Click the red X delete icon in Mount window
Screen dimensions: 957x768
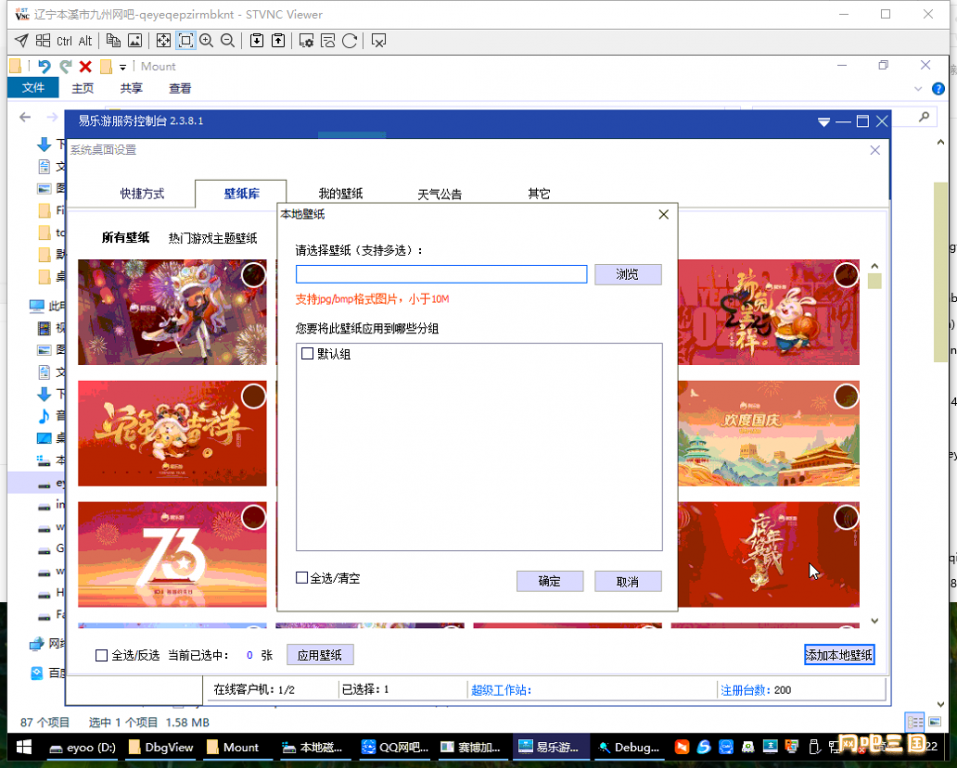[85, 66]
